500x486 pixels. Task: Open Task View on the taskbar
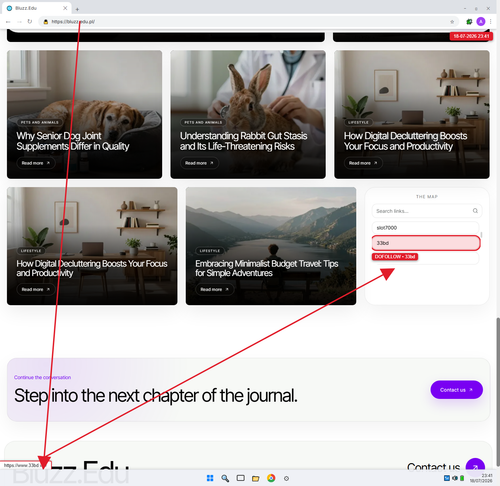click(240, 478)
